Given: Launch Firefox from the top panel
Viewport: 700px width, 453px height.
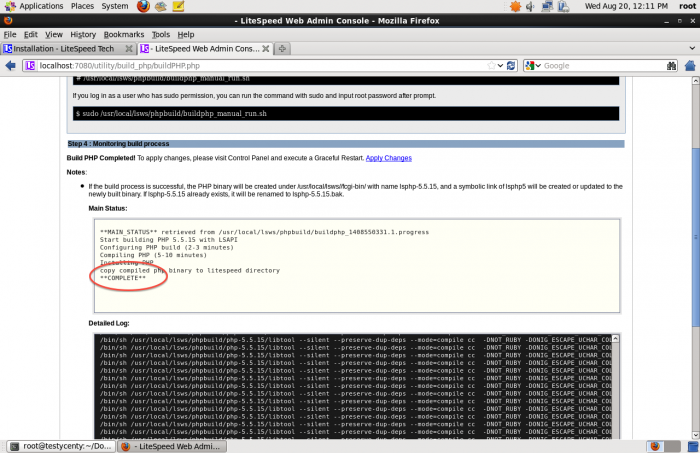Looking at the screenshot, I should pos(143,6).
